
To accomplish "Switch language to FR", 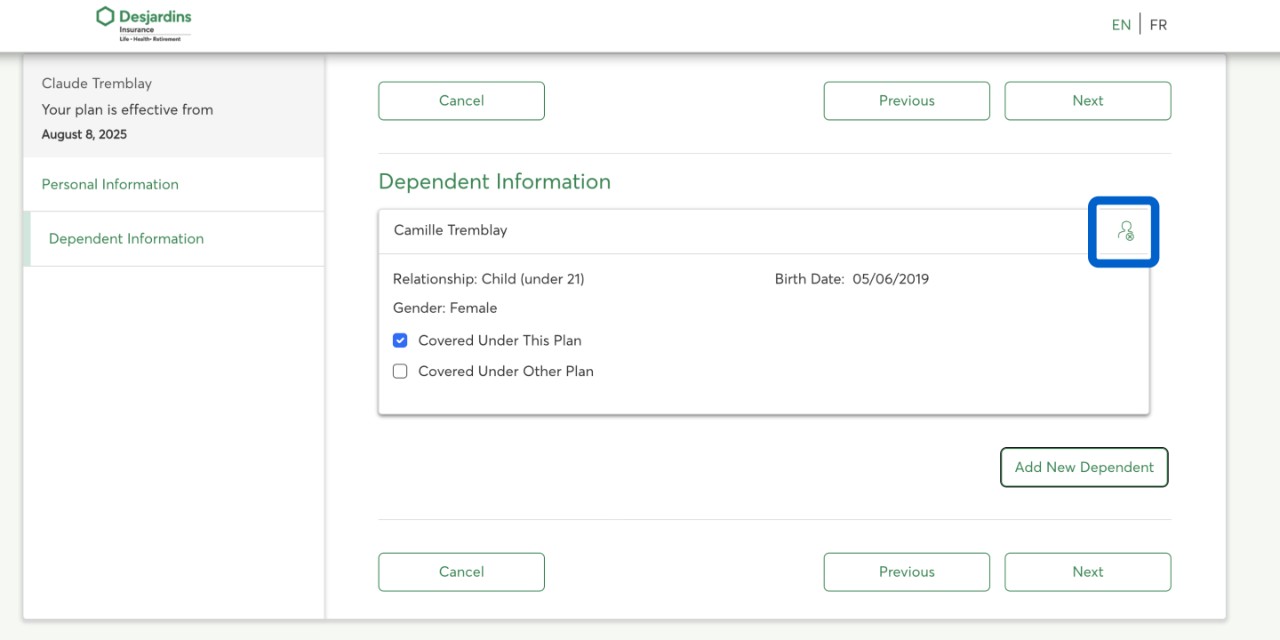I will [x=1158, y=25].
